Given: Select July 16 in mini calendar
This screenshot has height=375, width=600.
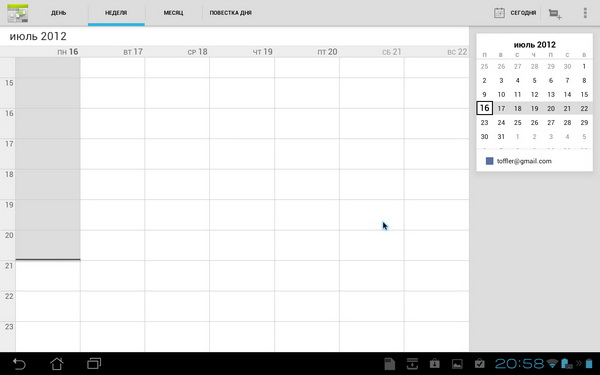Looking at the screenshot, I should point(484,108).
